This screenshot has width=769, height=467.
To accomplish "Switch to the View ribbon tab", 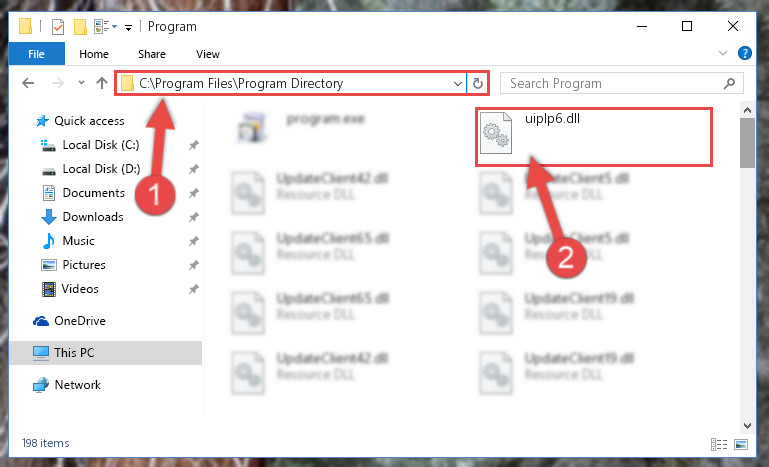I will click(x=208, y=54).
